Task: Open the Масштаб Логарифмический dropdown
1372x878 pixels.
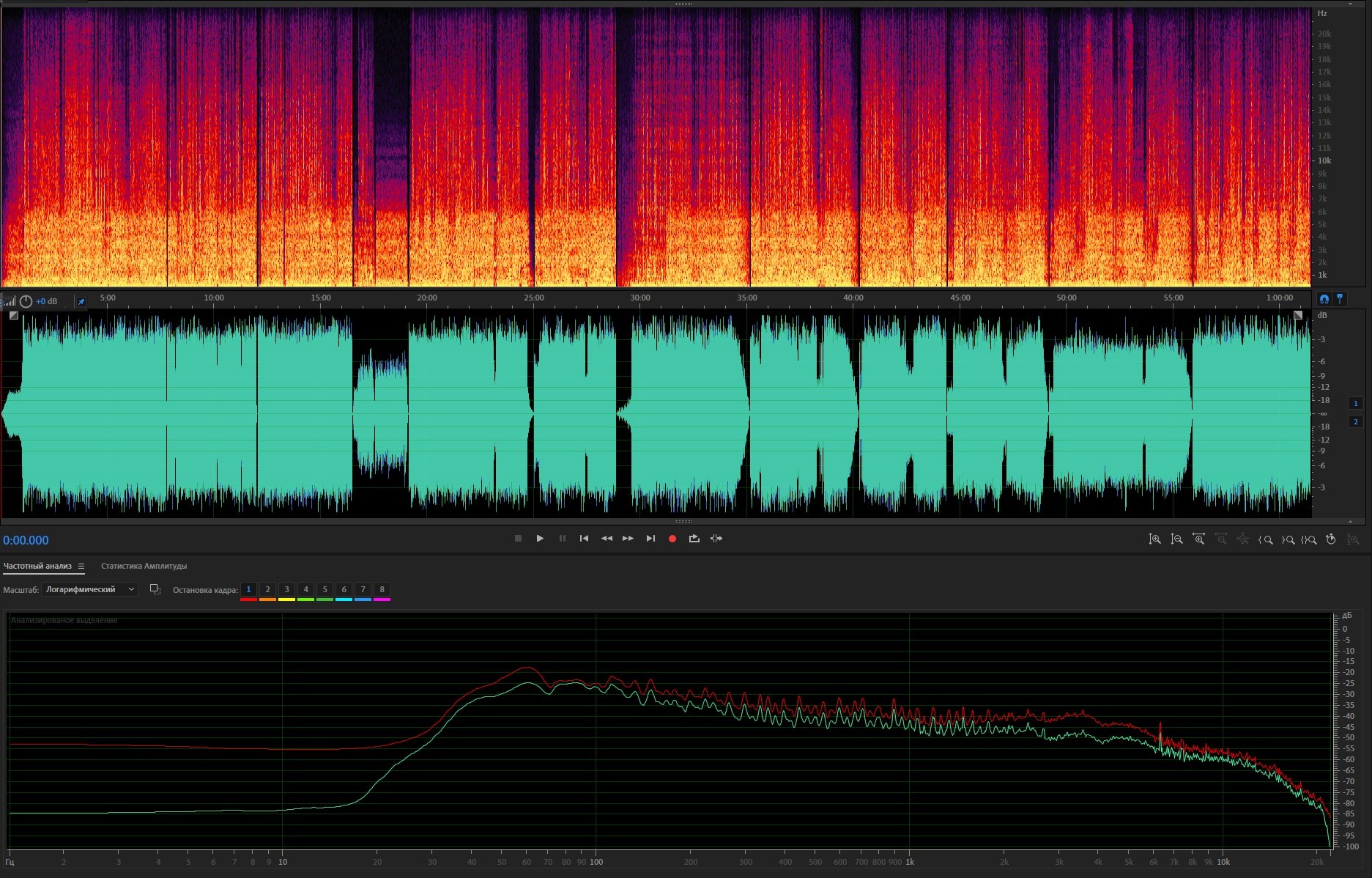Action: [x=89, y=589]
